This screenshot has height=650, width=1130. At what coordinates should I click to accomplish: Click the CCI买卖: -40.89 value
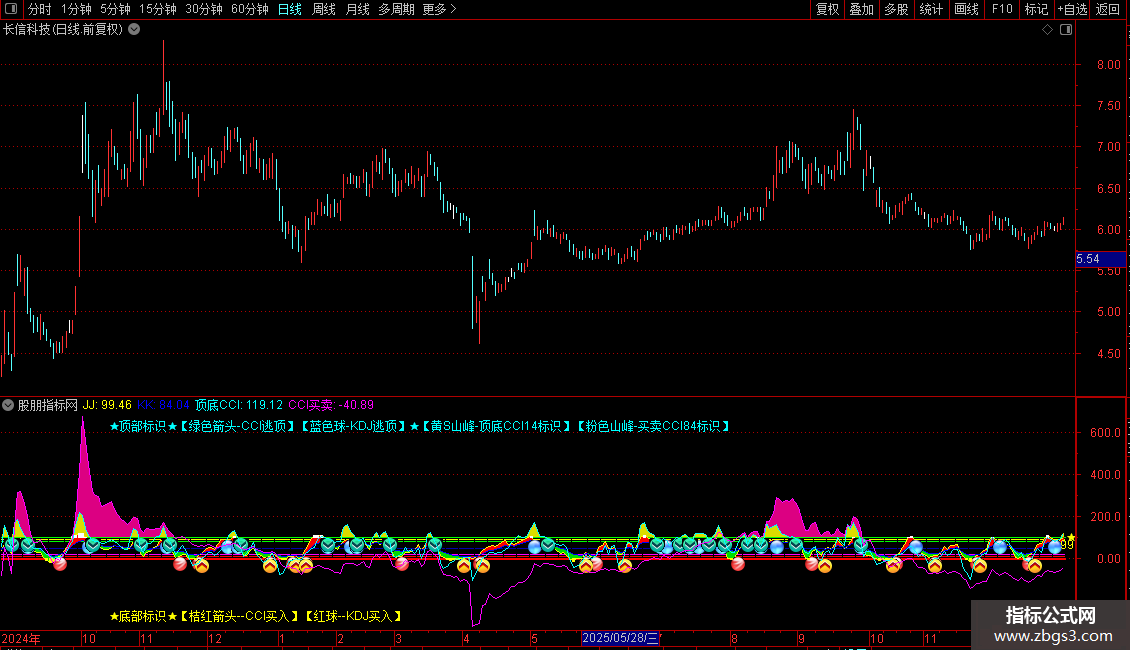[331, 405]
